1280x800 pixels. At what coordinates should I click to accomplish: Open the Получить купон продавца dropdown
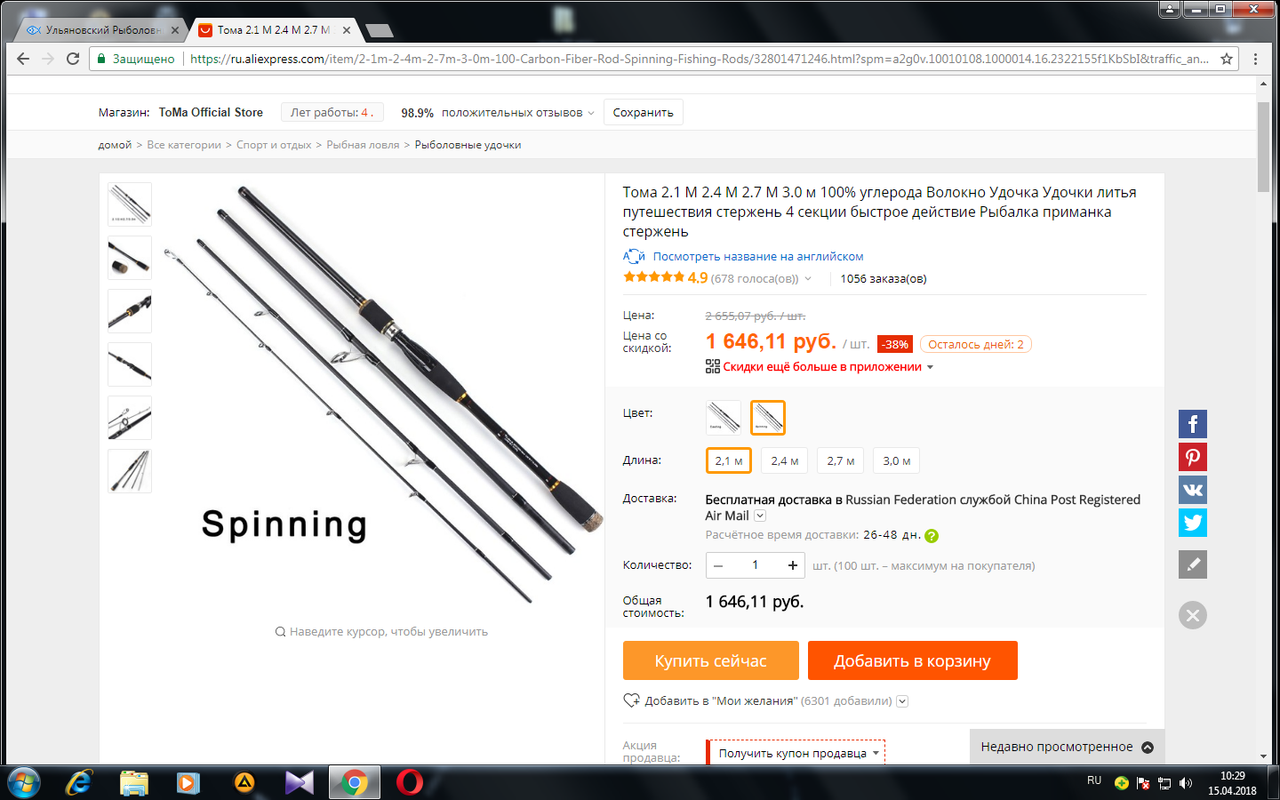(796, 753)
